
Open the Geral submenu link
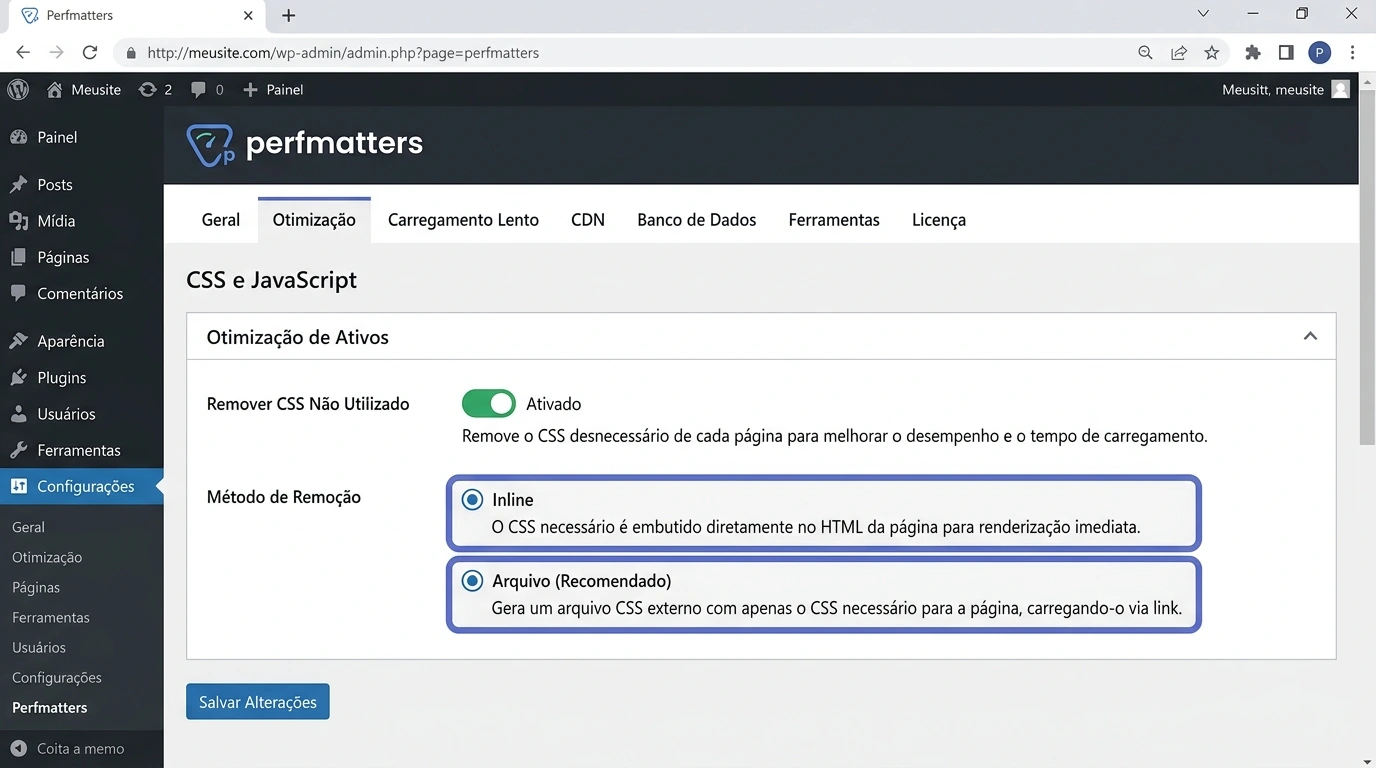pyautogui.click(x=29, y=527)
